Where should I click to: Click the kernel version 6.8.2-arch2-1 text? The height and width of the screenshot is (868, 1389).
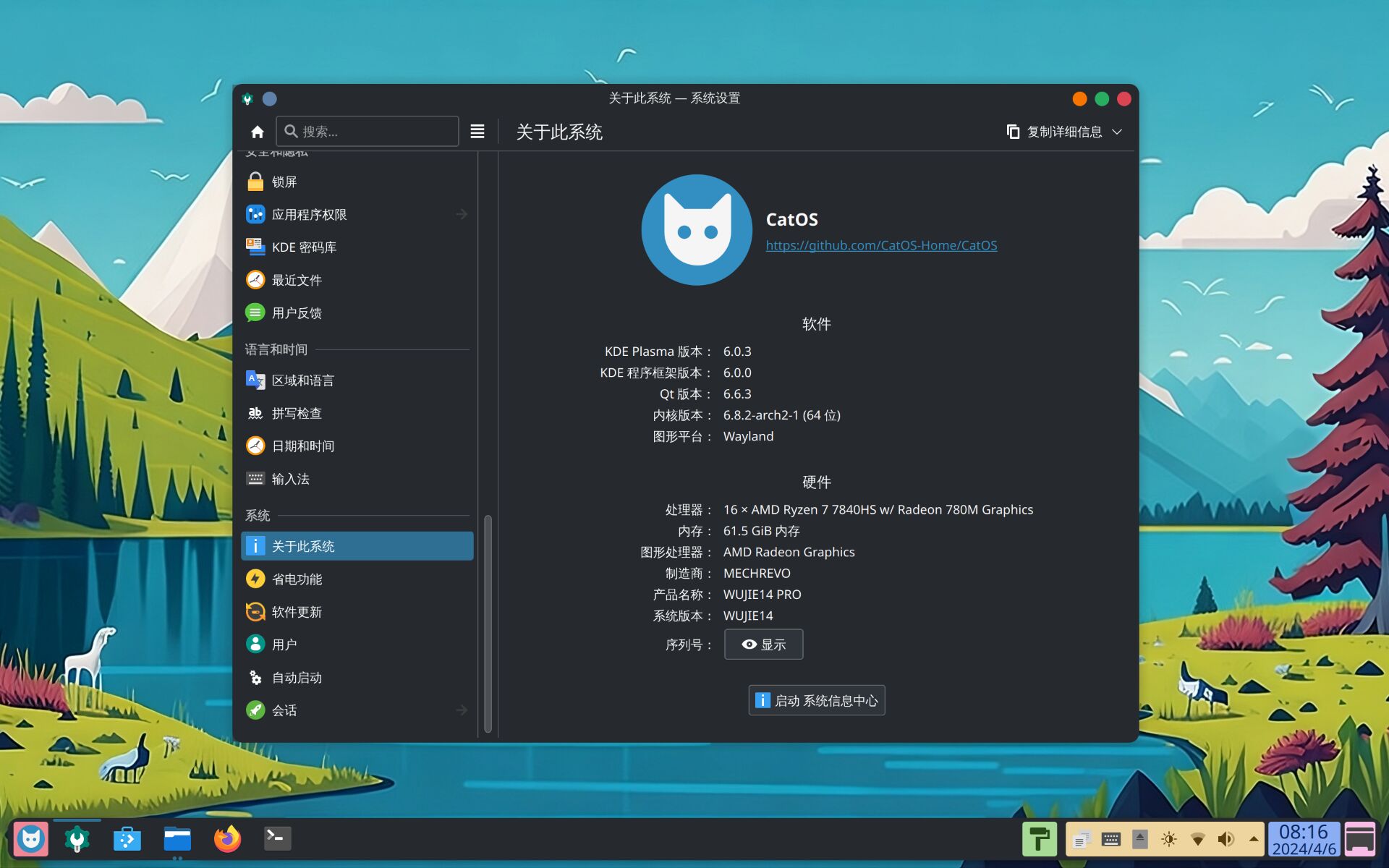[782, 415]
